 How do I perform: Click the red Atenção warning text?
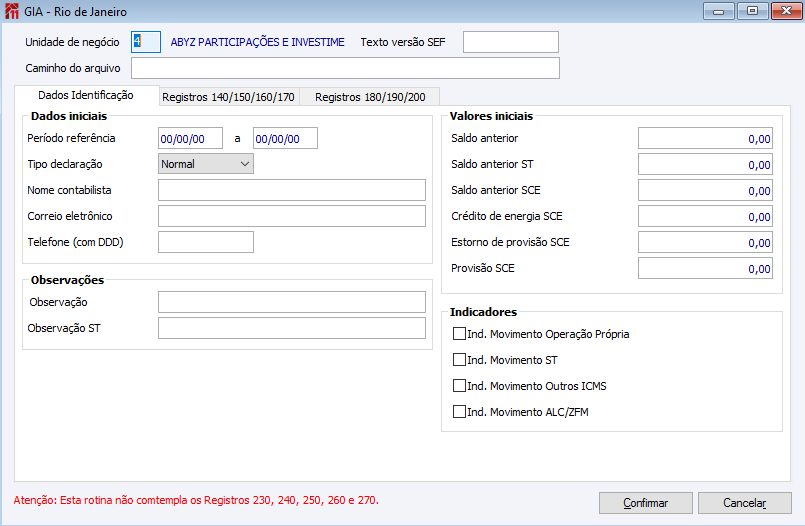[x=196, y=500]
